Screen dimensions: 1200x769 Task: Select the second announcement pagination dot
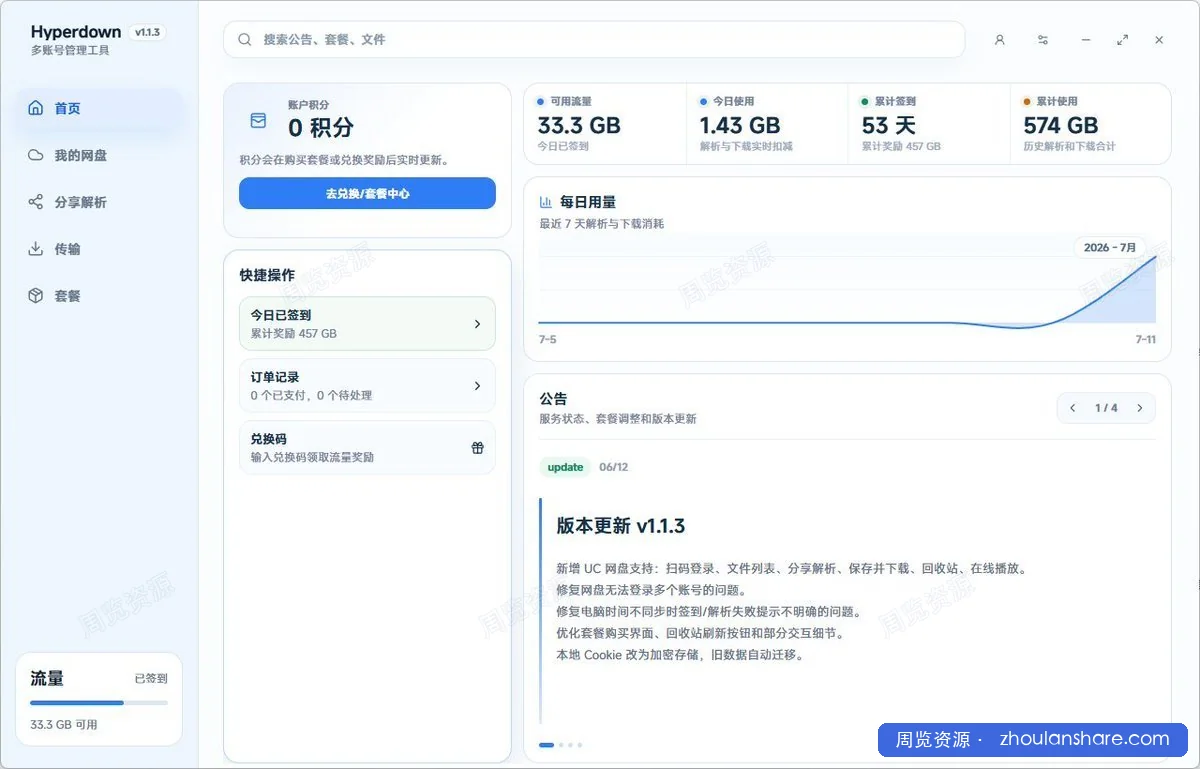coord(561,745)
